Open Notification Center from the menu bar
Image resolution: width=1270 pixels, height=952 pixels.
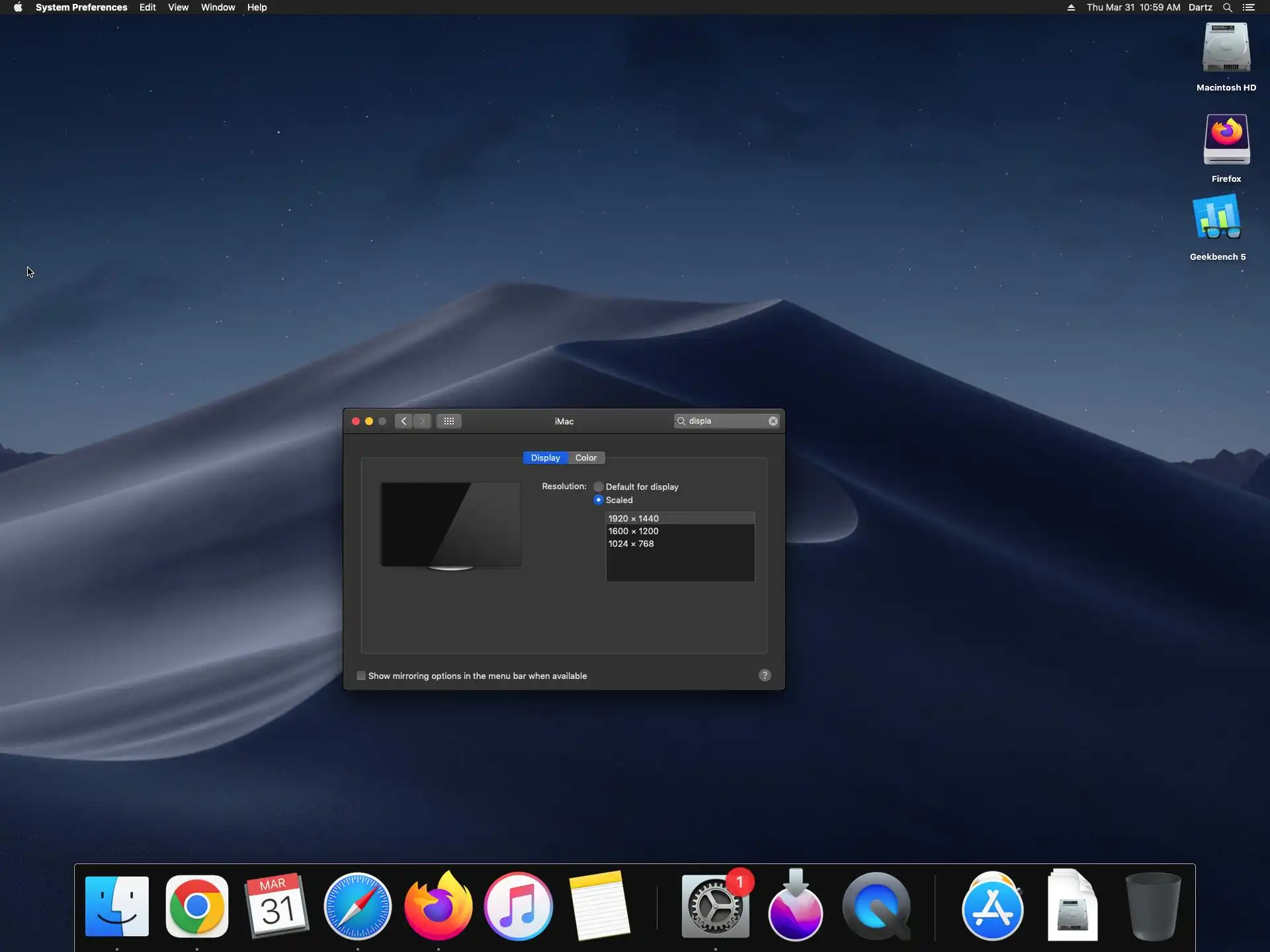[x=1249, y=7]
